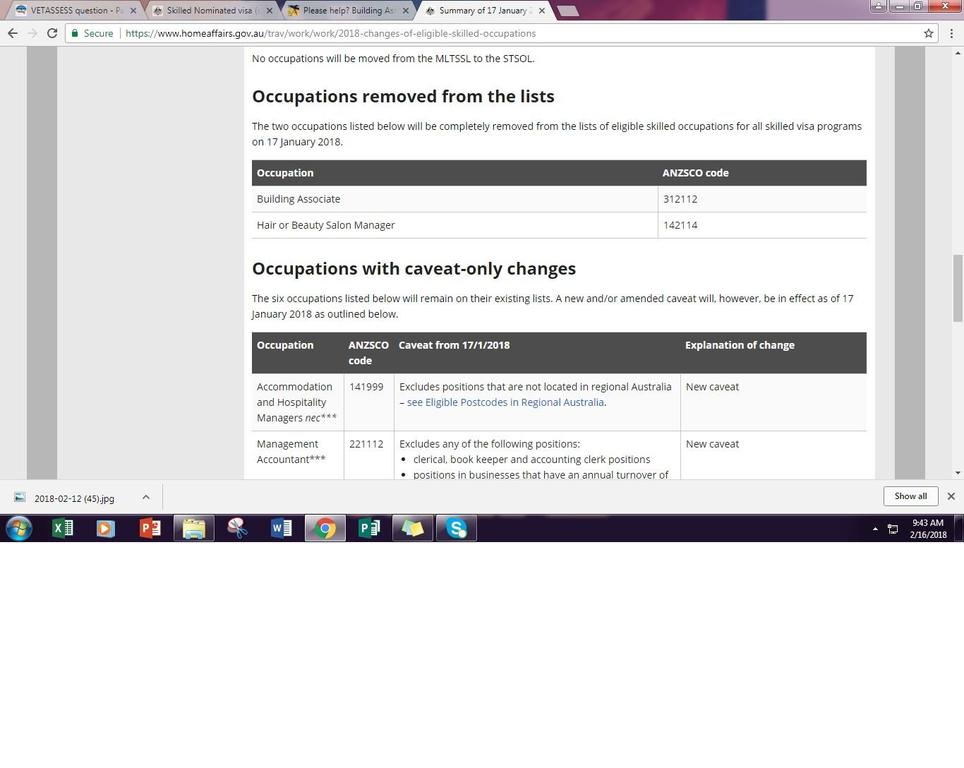Viewport: 964px width, 768px height.
Task: Switch to the Skilled Nominated visa tab
Action: click(x=210, y=10)
